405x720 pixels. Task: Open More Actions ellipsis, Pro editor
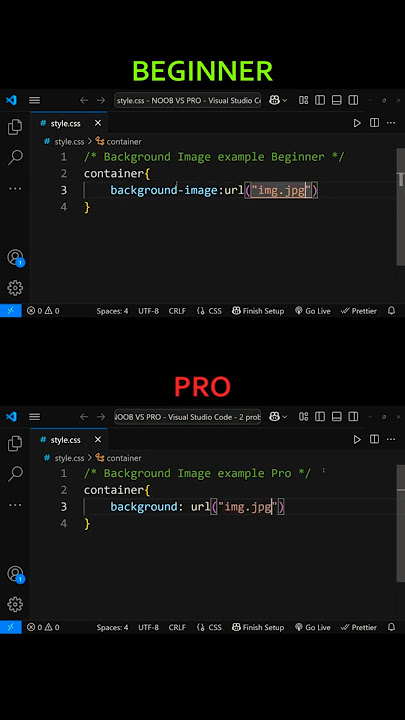click(391, 439)
